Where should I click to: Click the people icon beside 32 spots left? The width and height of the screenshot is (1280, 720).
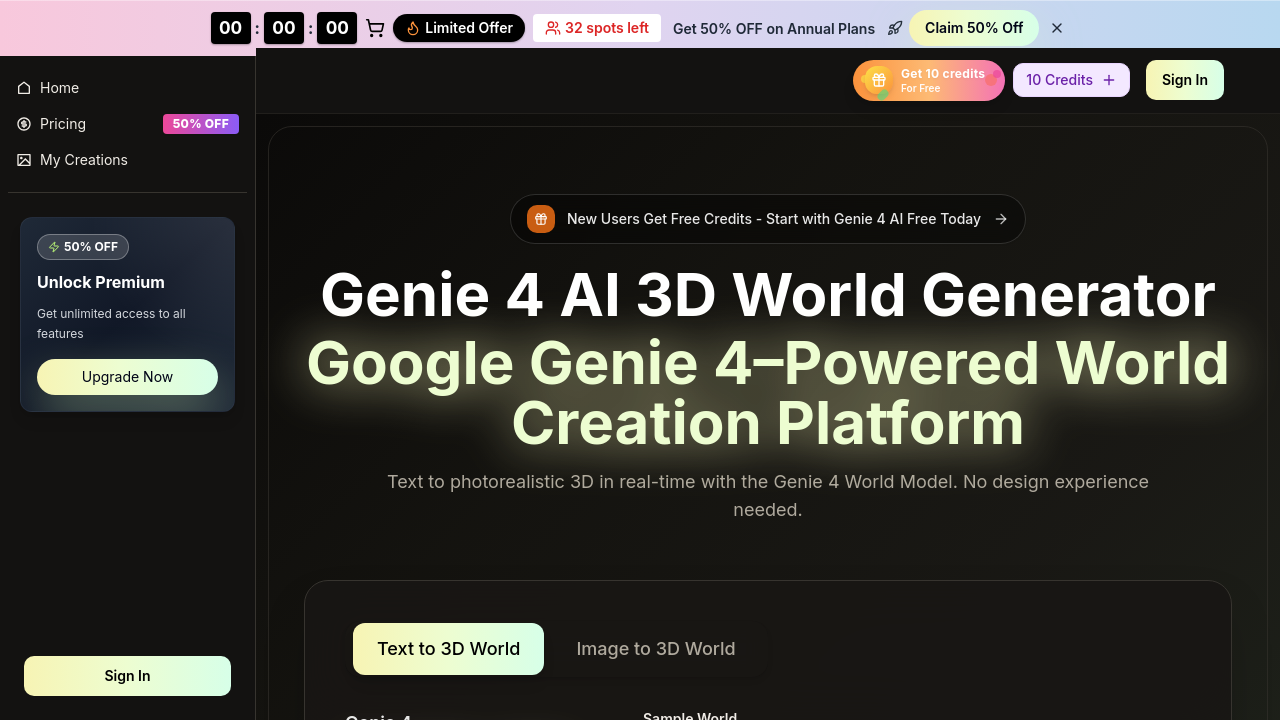coord(553,28)
